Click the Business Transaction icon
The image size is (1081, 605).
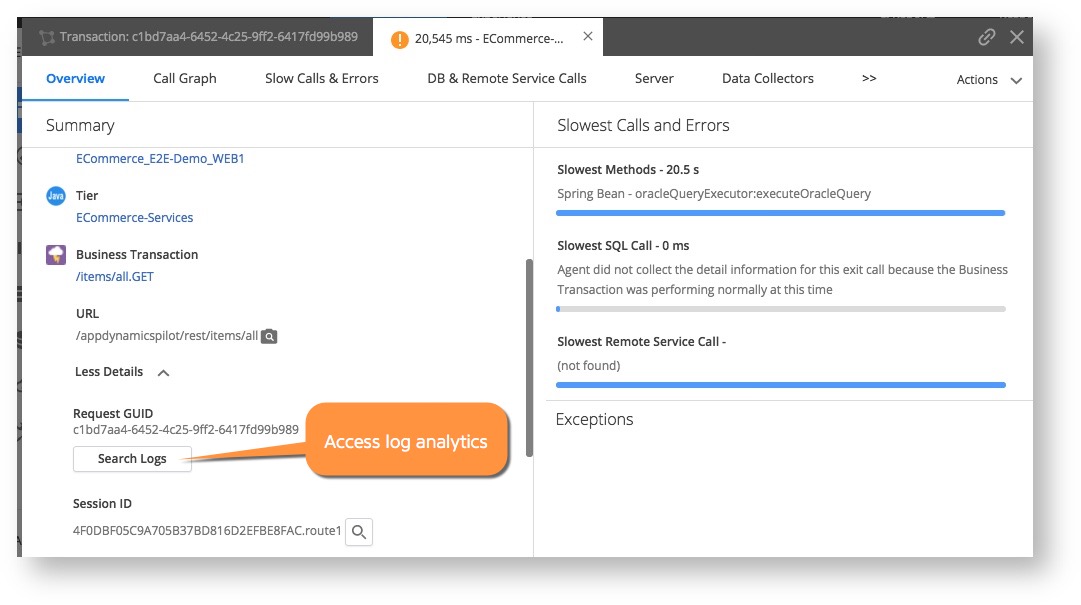[x=56, y=255]
